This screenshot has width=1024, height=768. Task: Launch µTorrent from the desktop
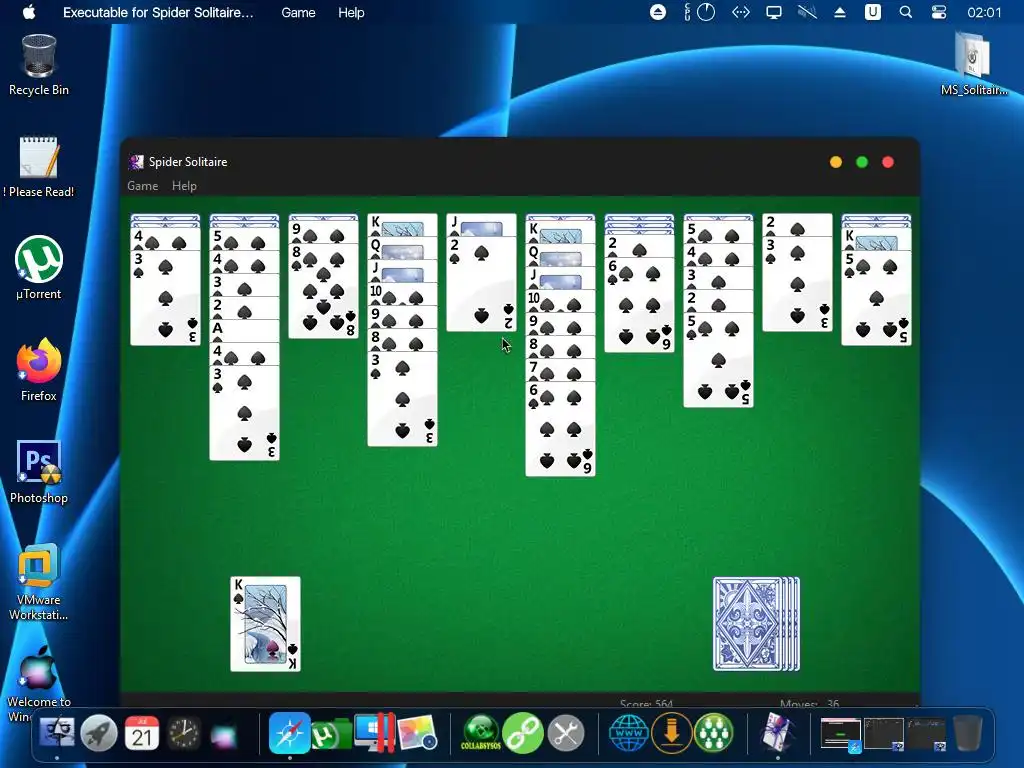(x=39, y=268)
